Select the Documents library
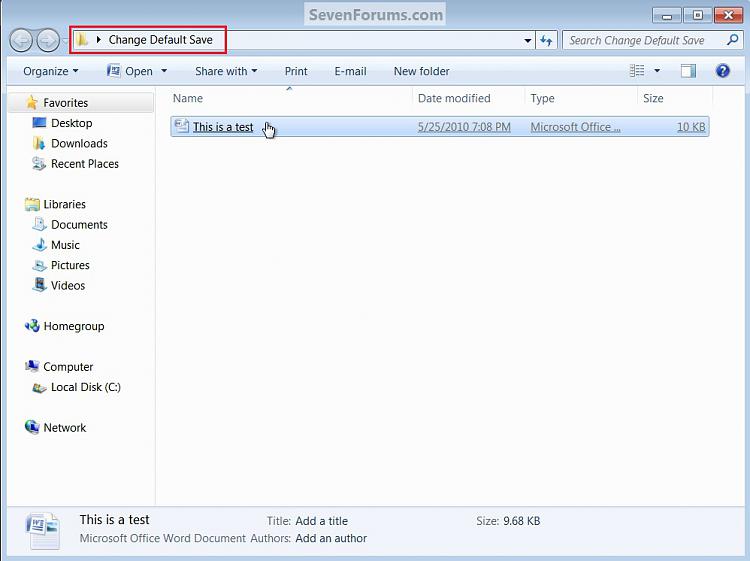Viewport: 750px width, 561px height. [x=79, y=224]
